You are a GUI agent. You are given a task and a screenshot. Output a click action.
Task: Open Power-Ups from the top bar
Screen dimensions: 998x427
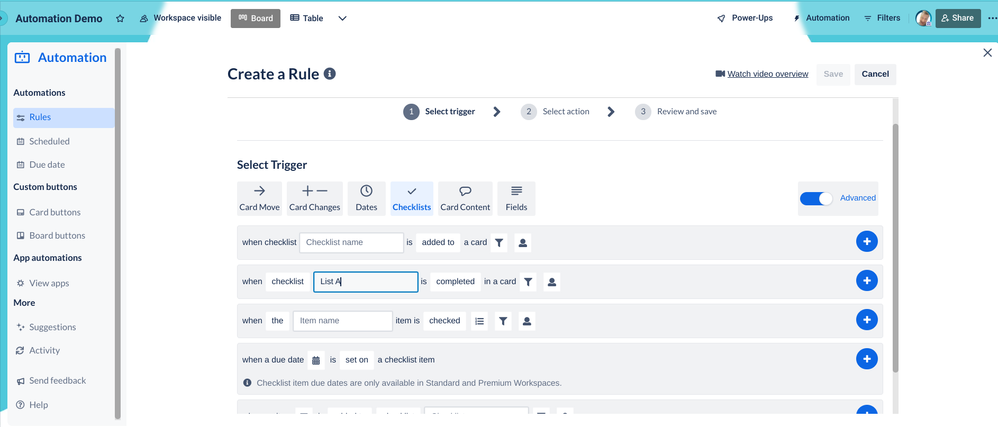pos(745,18)
